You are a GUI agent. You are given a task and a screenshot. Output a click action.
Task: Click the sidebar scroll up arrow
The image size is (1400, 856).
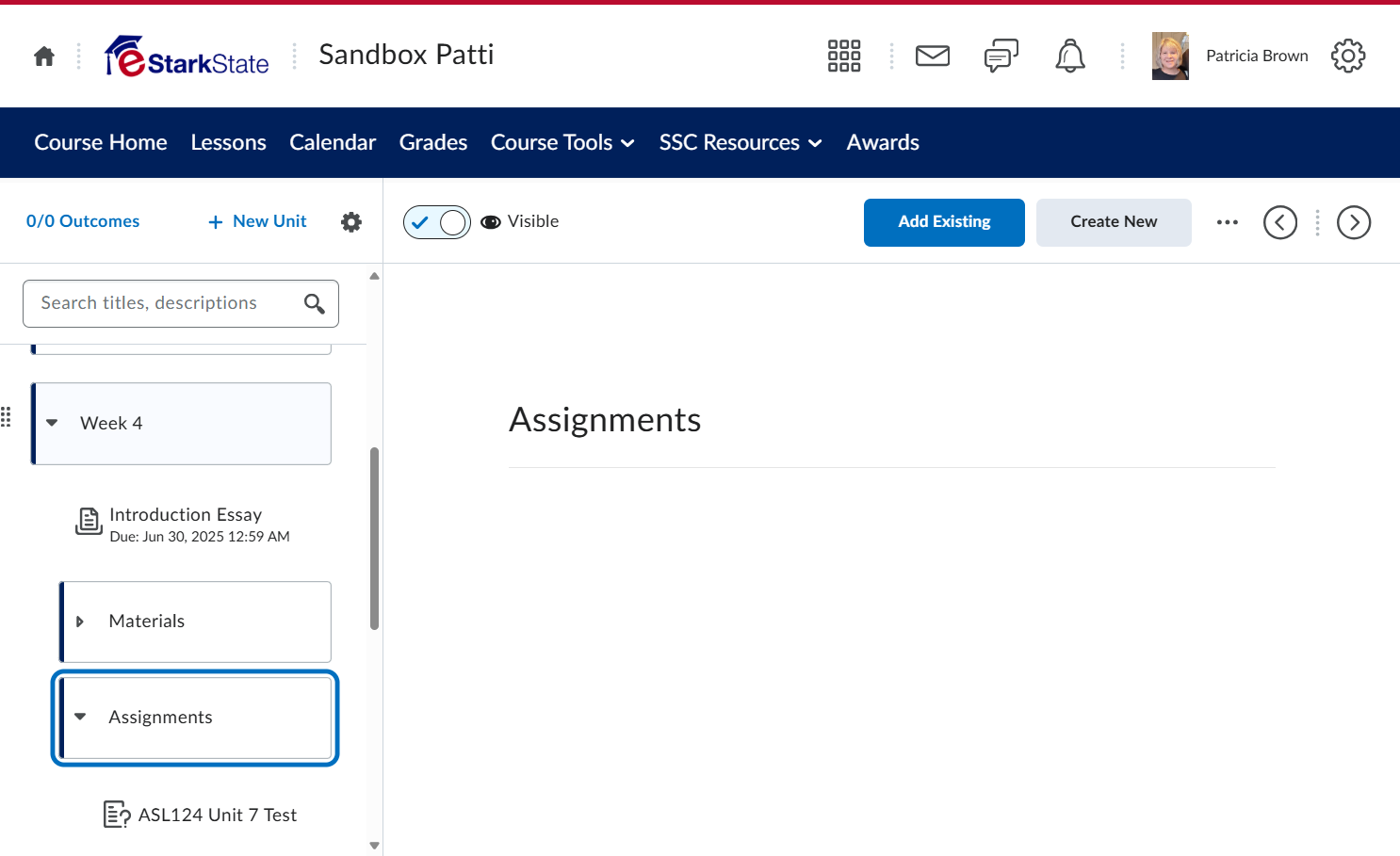click(x=375, y=276)
